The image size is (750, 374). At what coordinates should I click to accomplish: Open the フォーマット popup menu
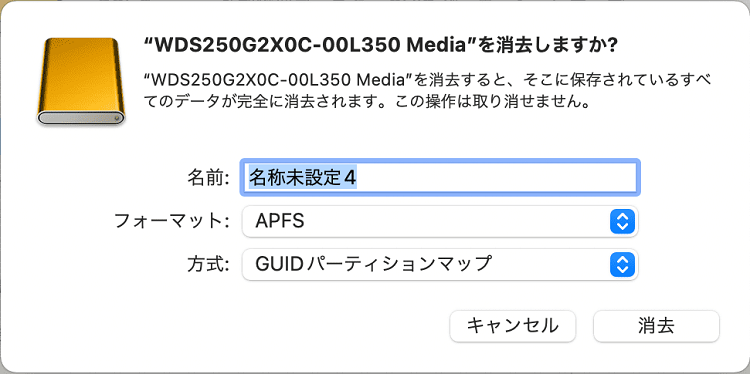(x=440, y=221)
